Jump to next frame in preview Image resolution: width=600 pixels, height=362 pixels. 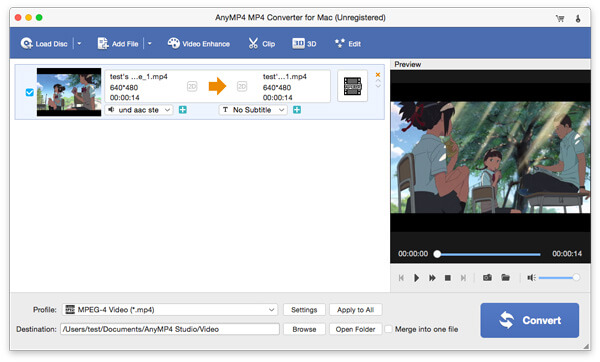coord(463,278)
